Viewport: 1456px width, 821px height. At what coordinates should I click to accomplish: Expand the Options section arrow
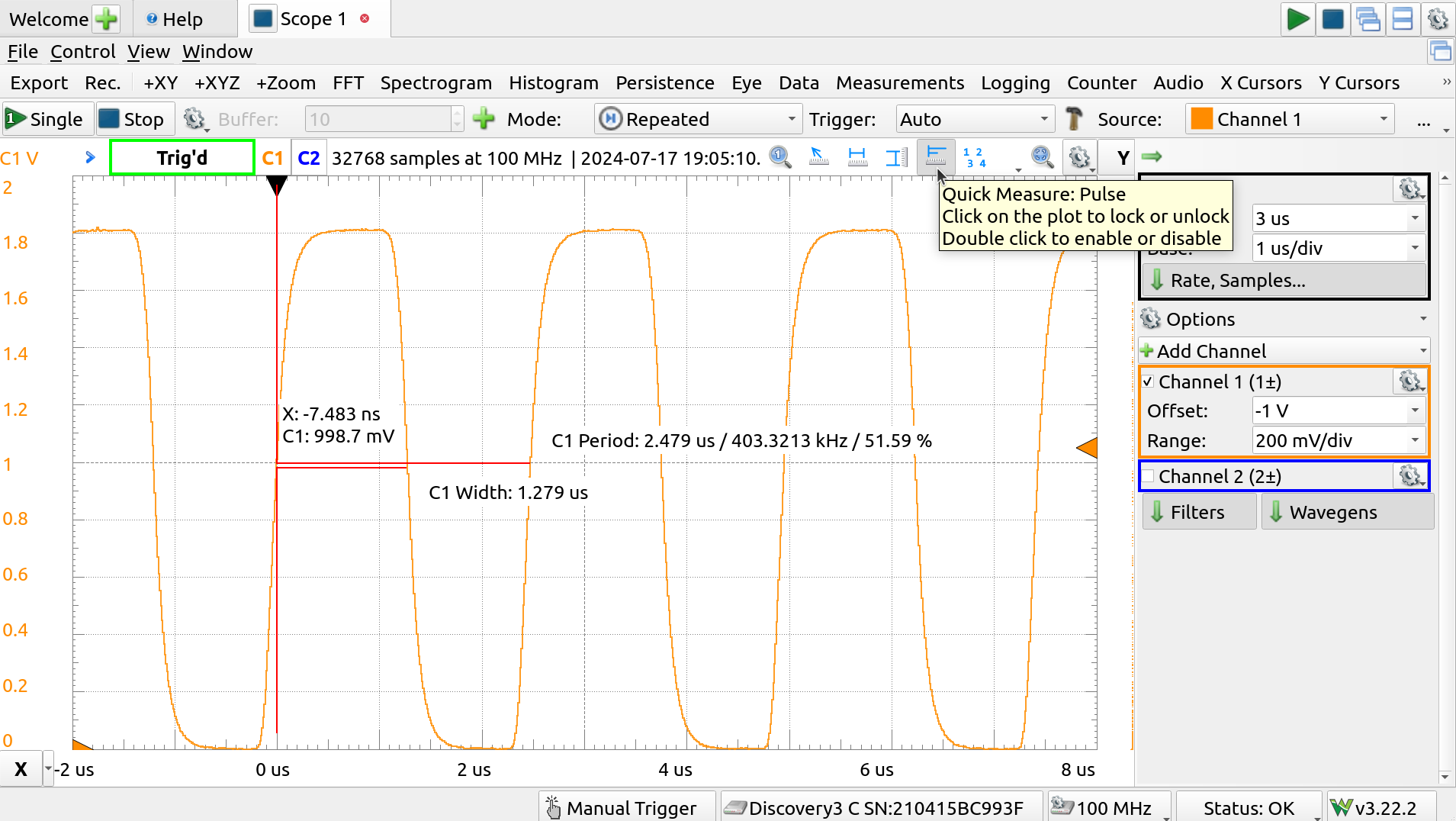[1423, 319]
